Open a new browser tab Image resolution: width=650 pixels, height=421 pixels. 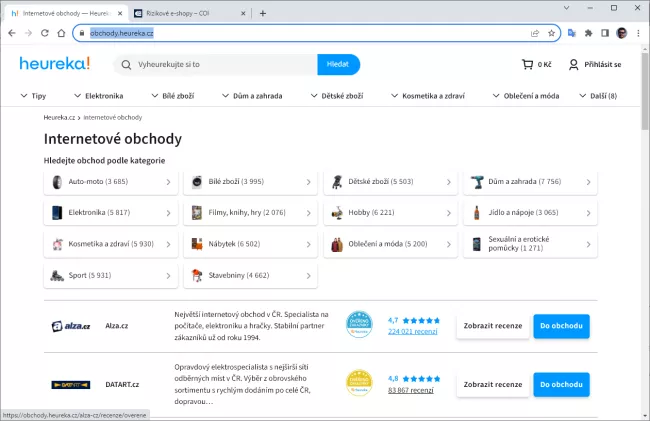(x=263, y=13)
